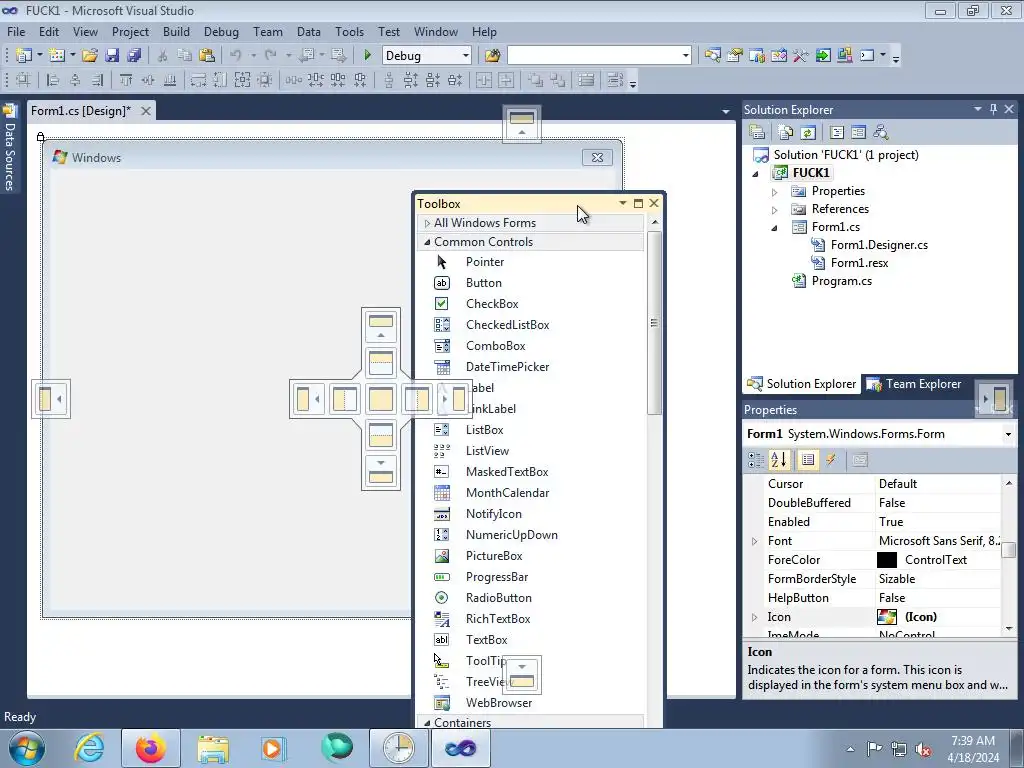
Task: Open Firefox from the taskbar
Action: click(151, 748)
